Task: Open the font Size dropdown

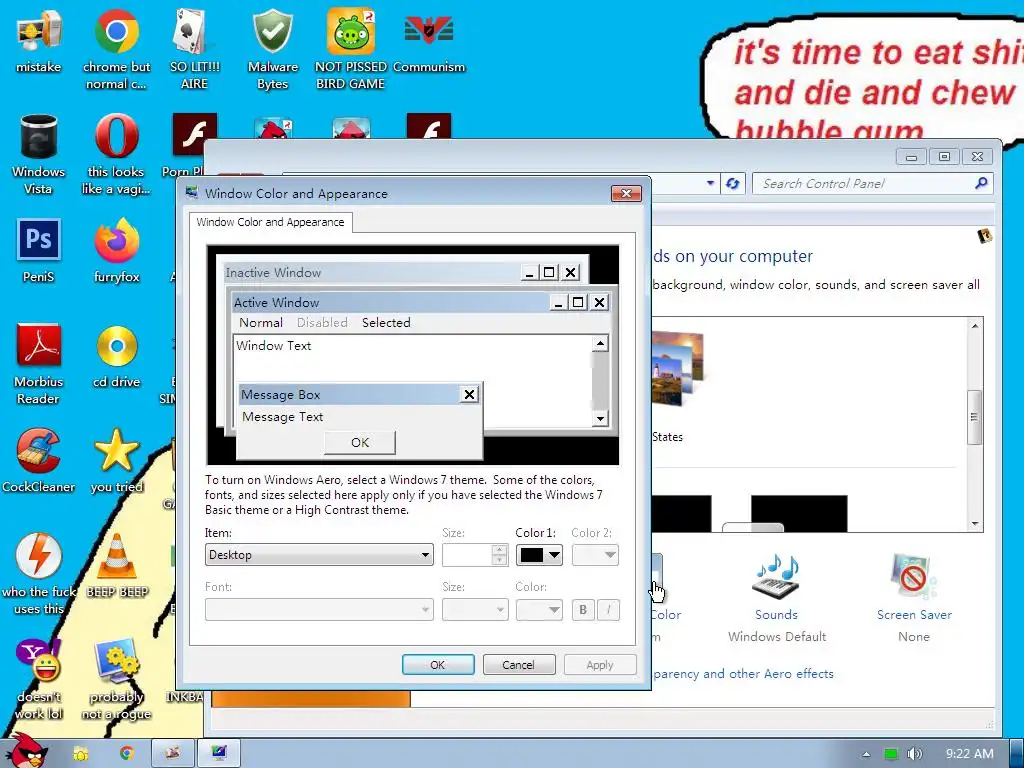Action: (475, 610)
